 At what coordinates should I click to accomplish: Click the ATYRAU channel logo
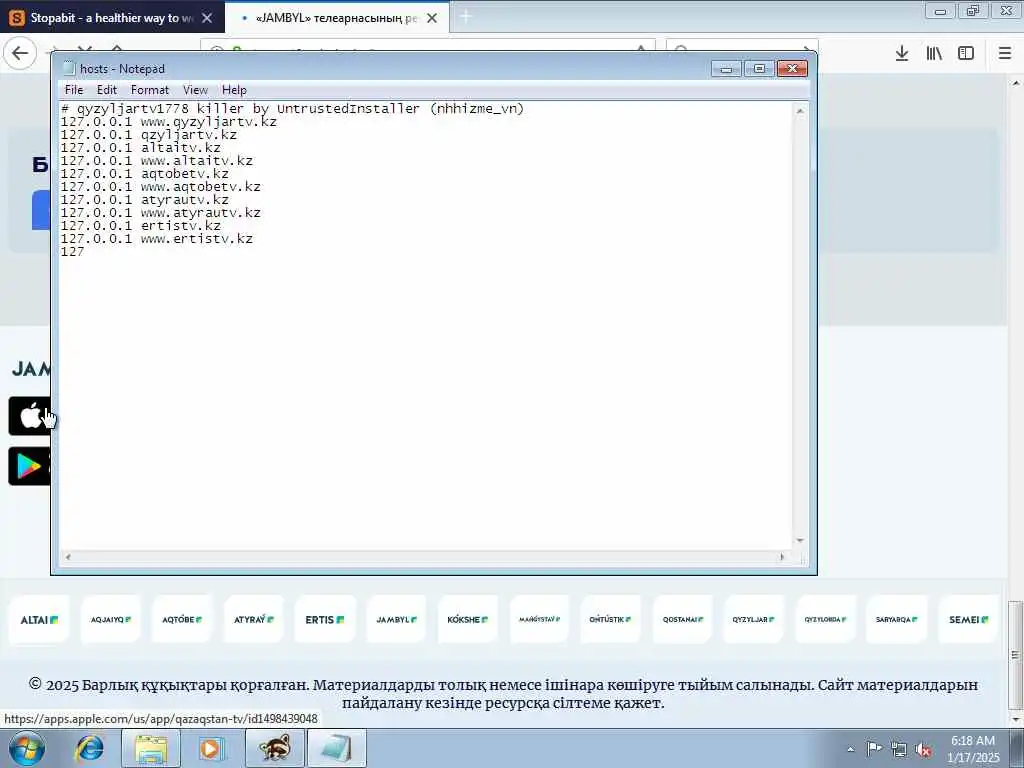(x=253, y=619)
